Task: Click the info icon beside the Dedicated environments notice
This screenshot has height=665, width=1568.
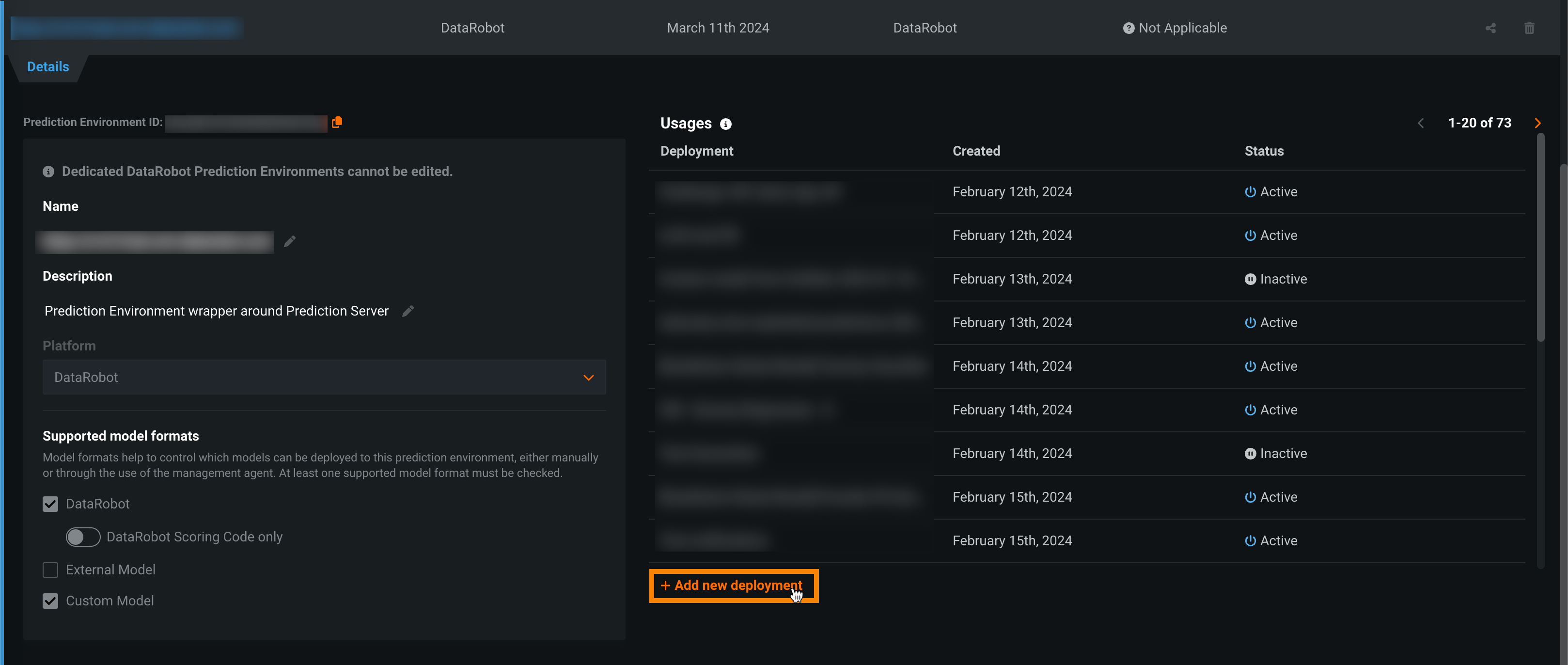Action: click(x=48, y=172)
